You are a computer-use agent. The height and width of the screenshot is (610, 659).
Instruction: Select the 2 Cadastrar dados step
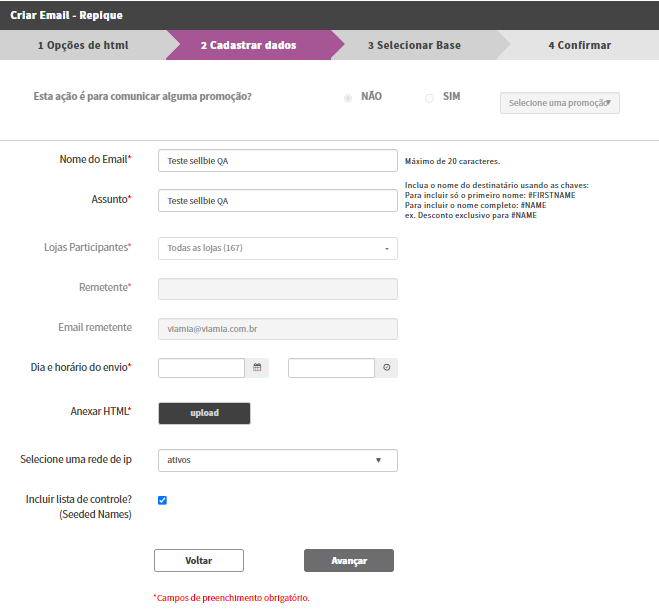[248, 45]
